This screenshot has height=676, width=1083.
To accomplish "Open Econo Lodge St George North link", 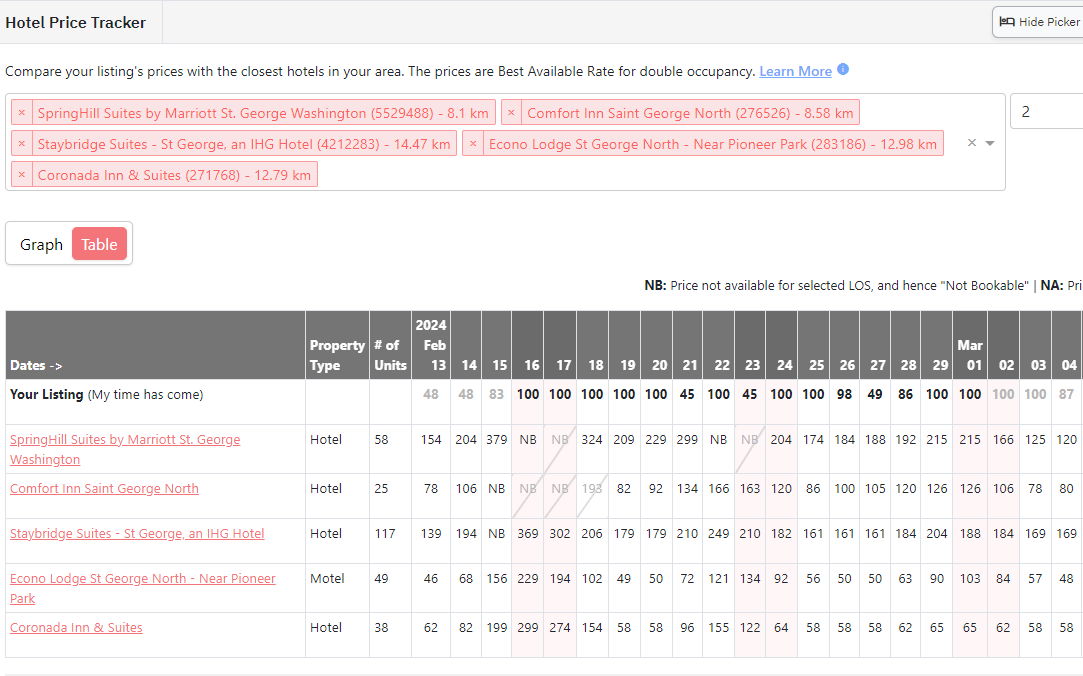I will (x=142, y=588).
